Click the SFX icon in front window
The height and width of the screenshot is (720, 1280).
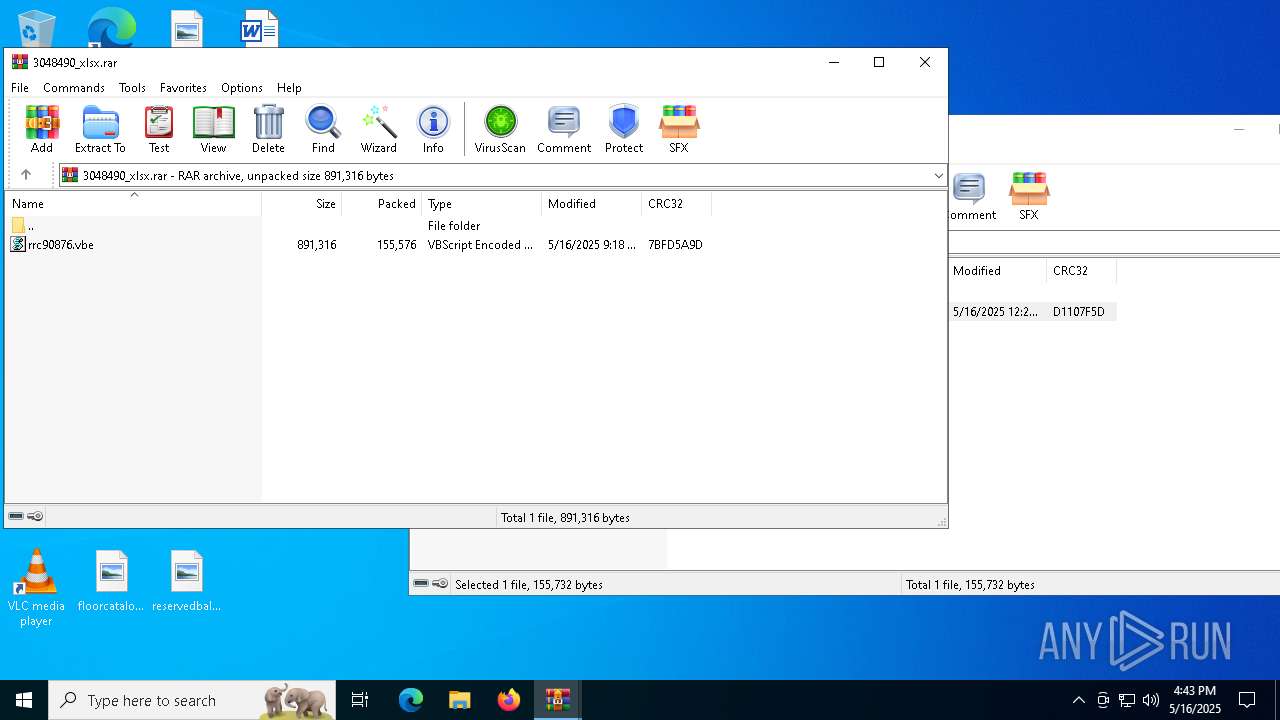pyautogui.click(x=679, y=129)
